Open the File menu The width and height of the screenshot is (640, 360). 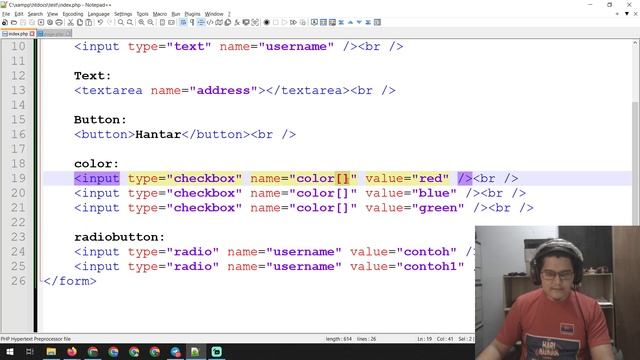(6, 14)
